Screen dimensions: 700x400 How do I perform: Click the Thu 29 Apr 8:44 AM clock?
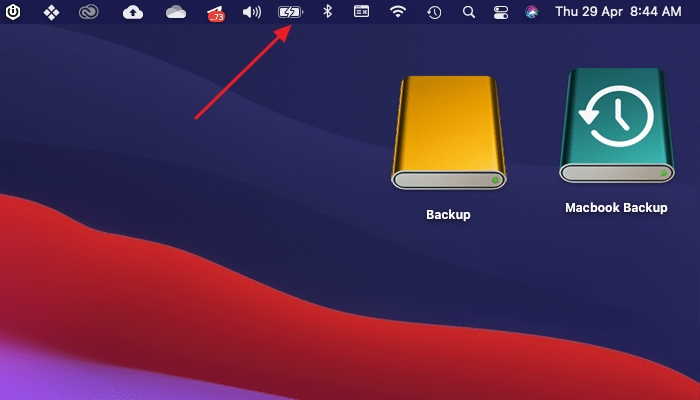618,12
